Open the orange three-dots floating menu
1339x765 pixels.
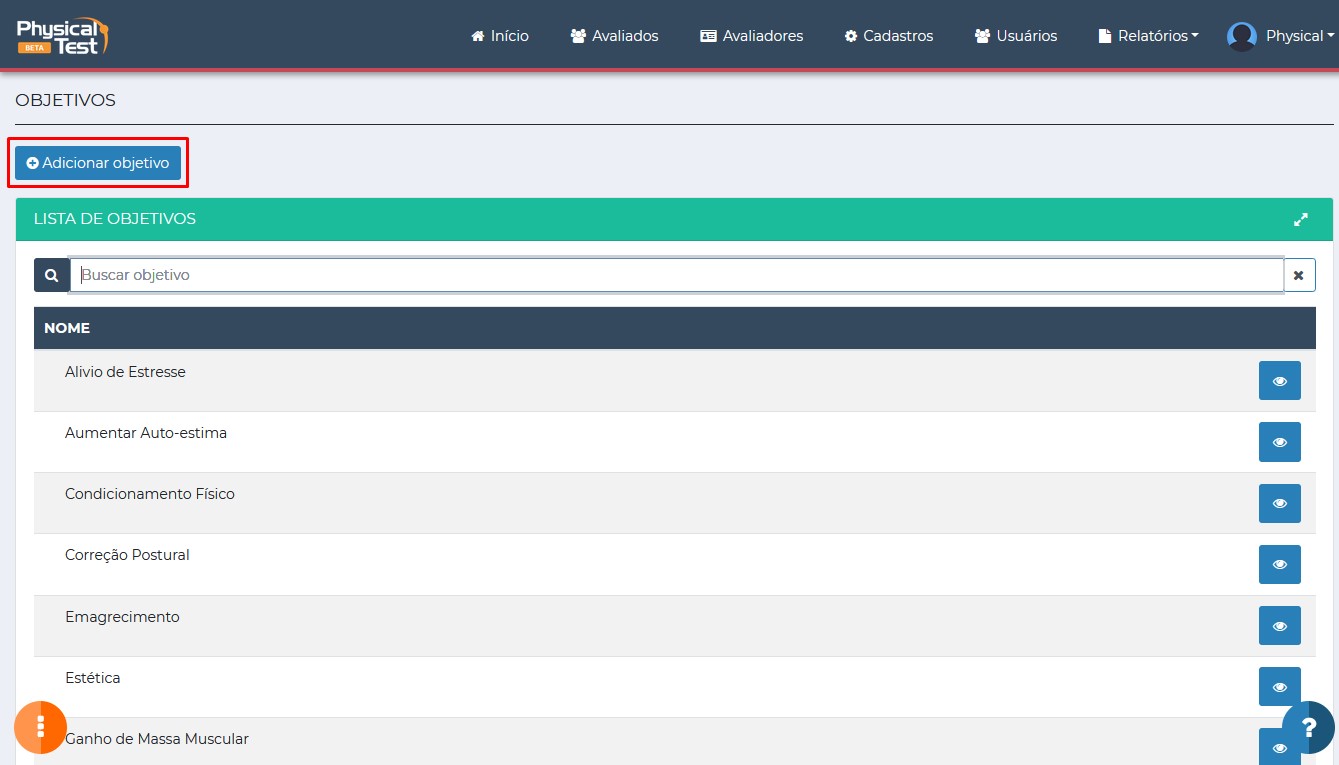pyautogui.click(x=40, y=727)
